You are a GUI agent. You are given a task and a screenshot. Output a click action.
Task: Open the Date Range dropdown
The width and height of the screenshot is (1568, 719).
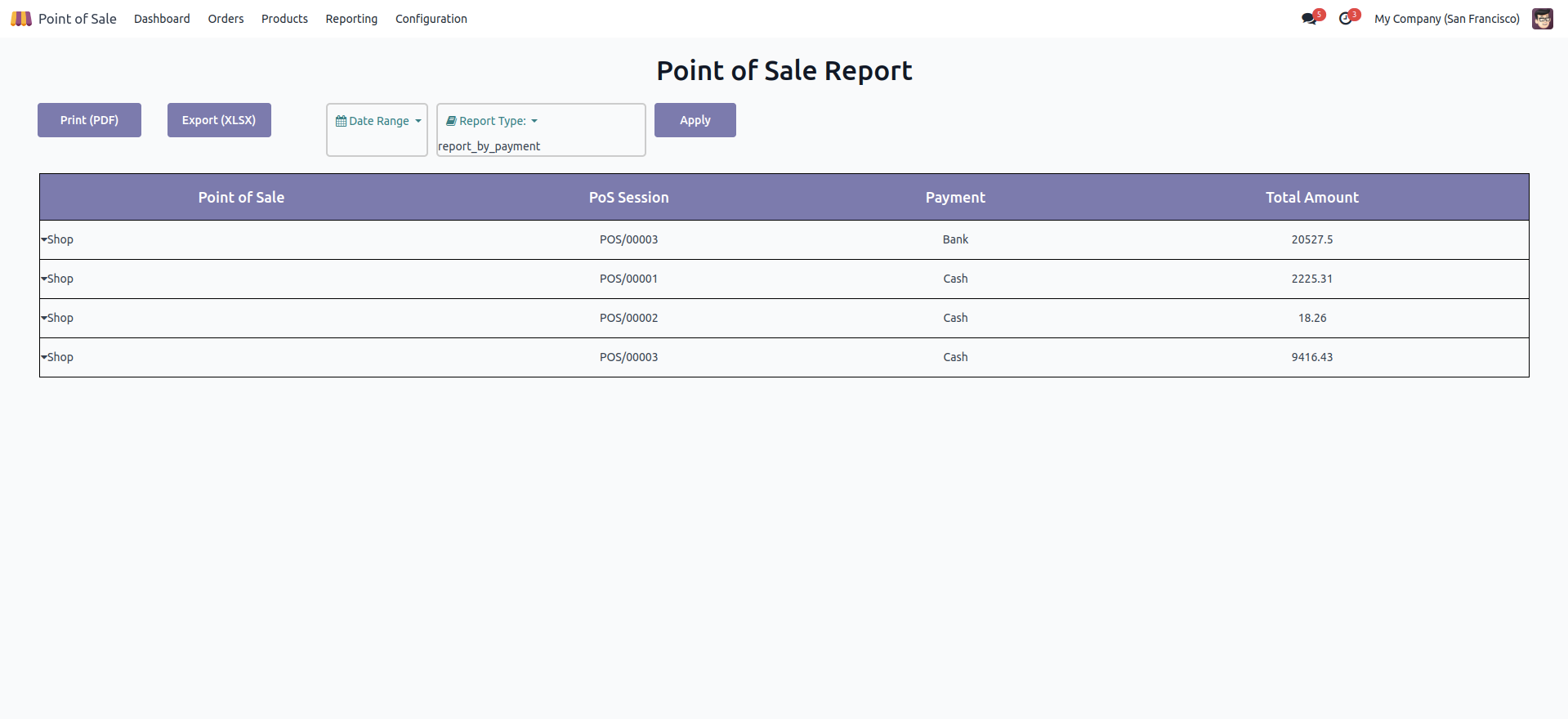pyautogui.click(x=379, y=121)
